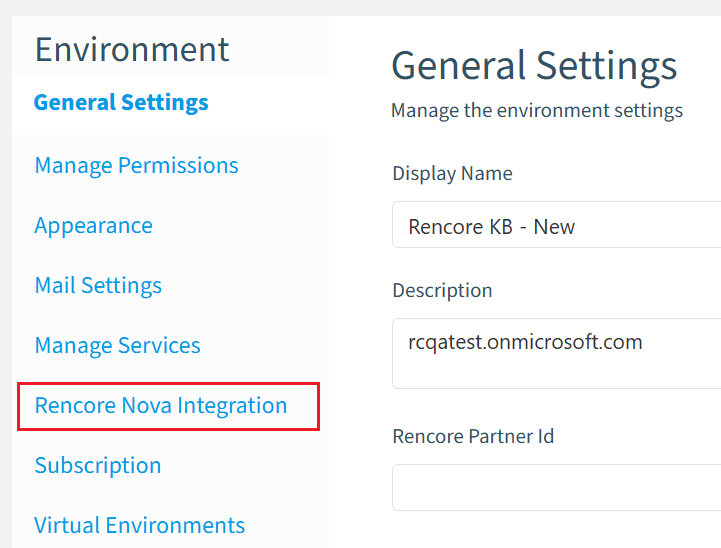Click Rencore Nova Integration link

[x=161, y=406]
